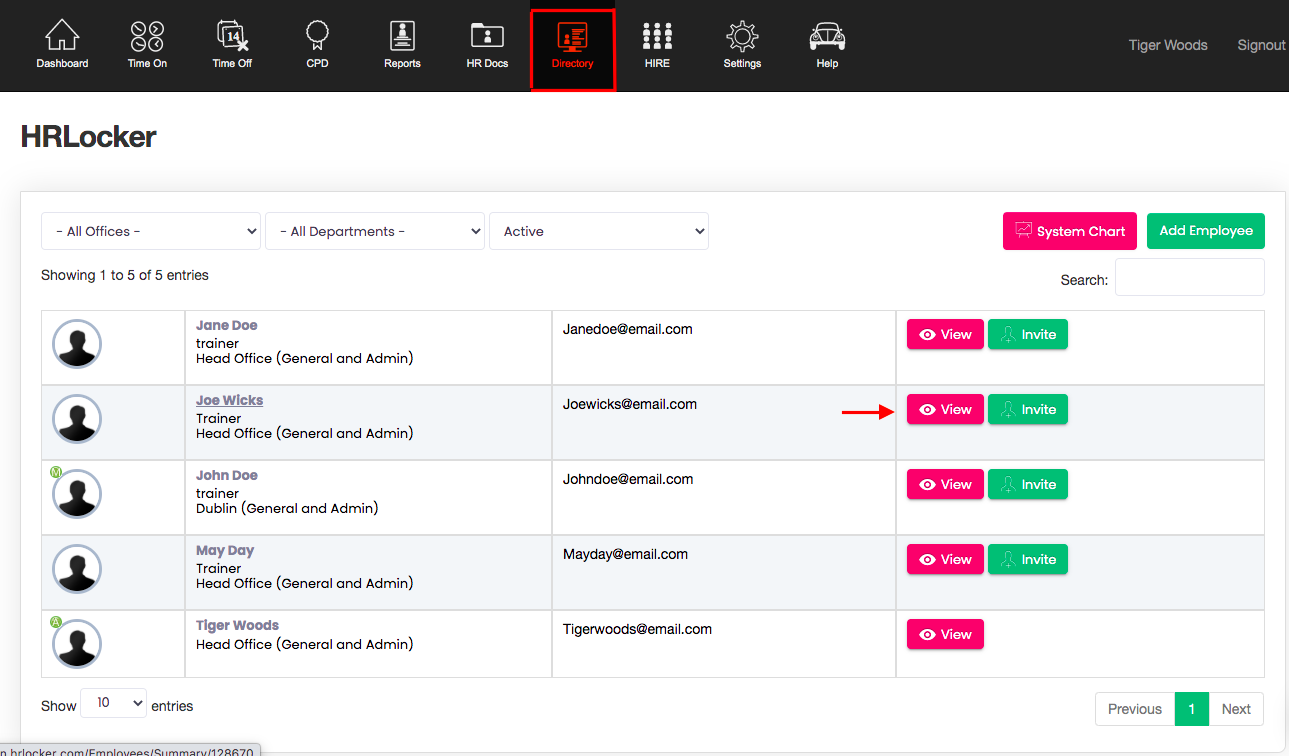Open the Reports icon
The width and height of the screenshot is (1289, 756).
(x=402, y=38)
